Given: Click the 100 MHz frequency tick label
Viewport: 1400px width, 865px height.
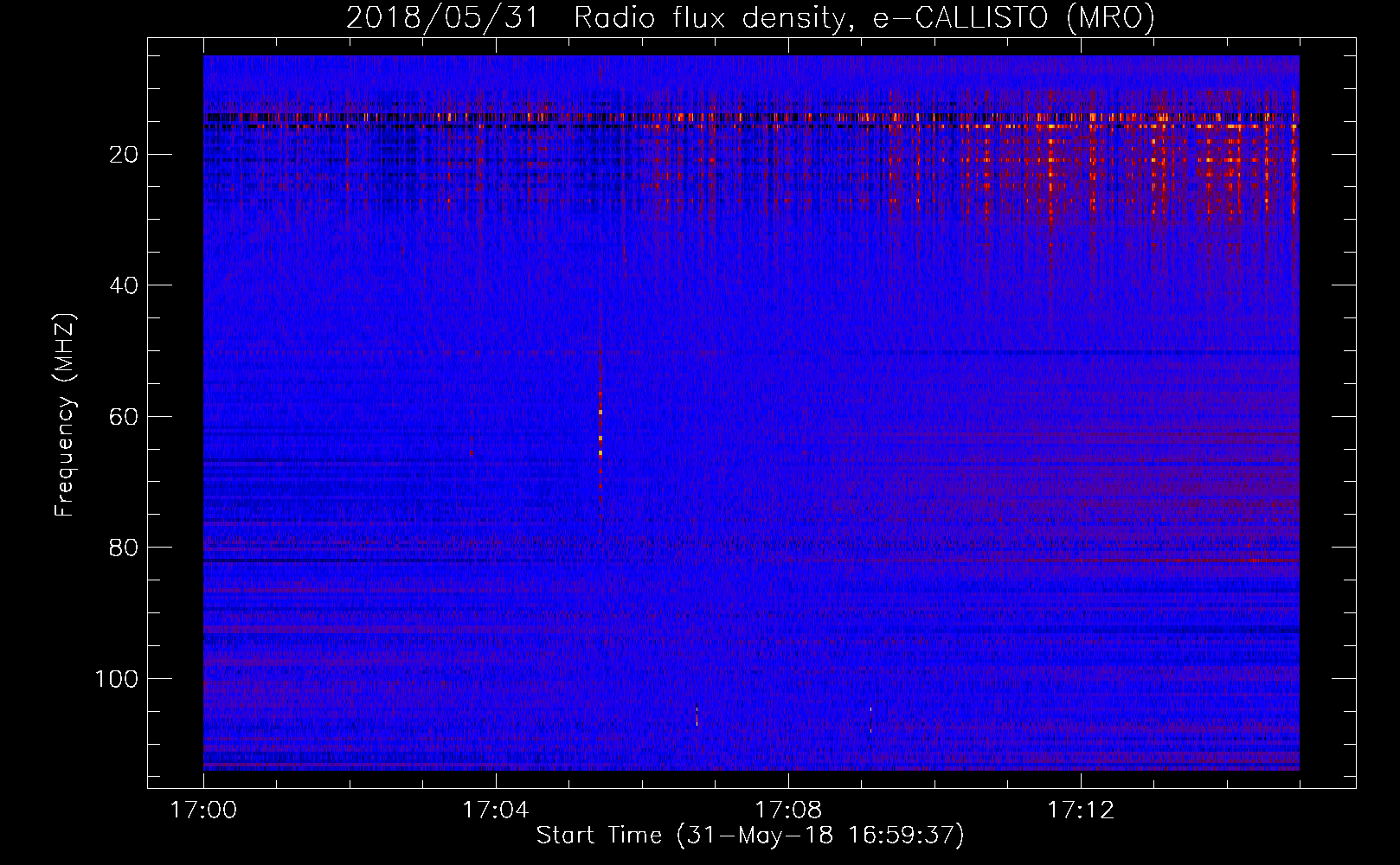Looking at the screenshot, I should [x=117, y=678].
